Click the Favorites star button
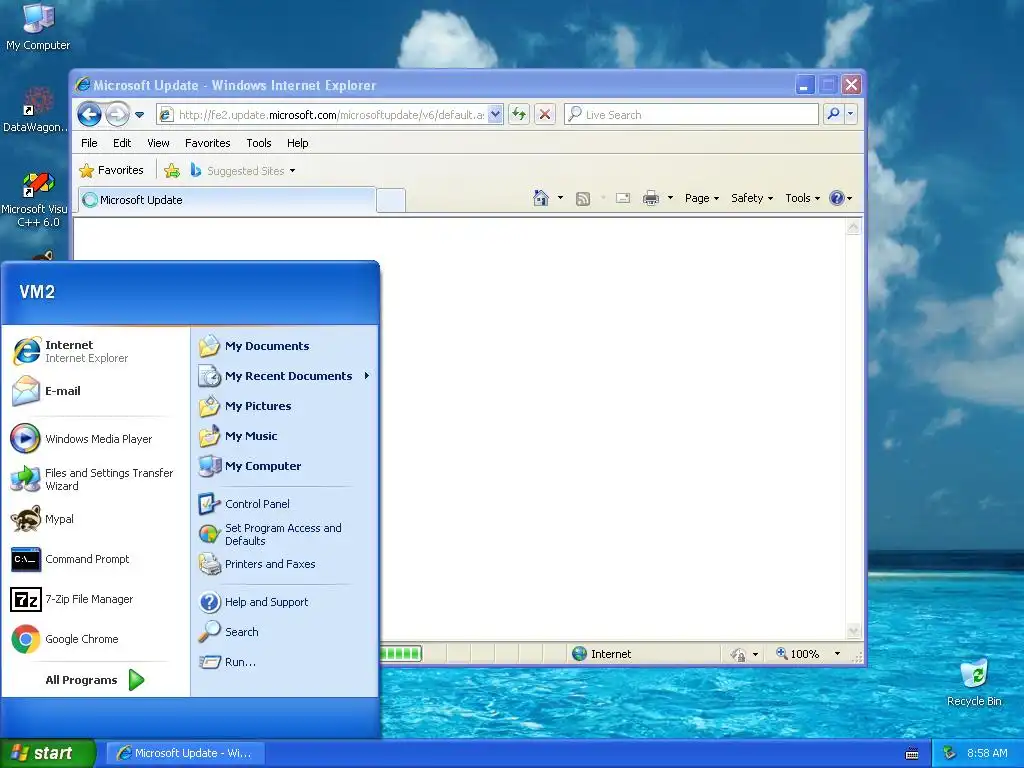Image resolution: width=1024 pixels, height=768 pixels. pos(111,170)
